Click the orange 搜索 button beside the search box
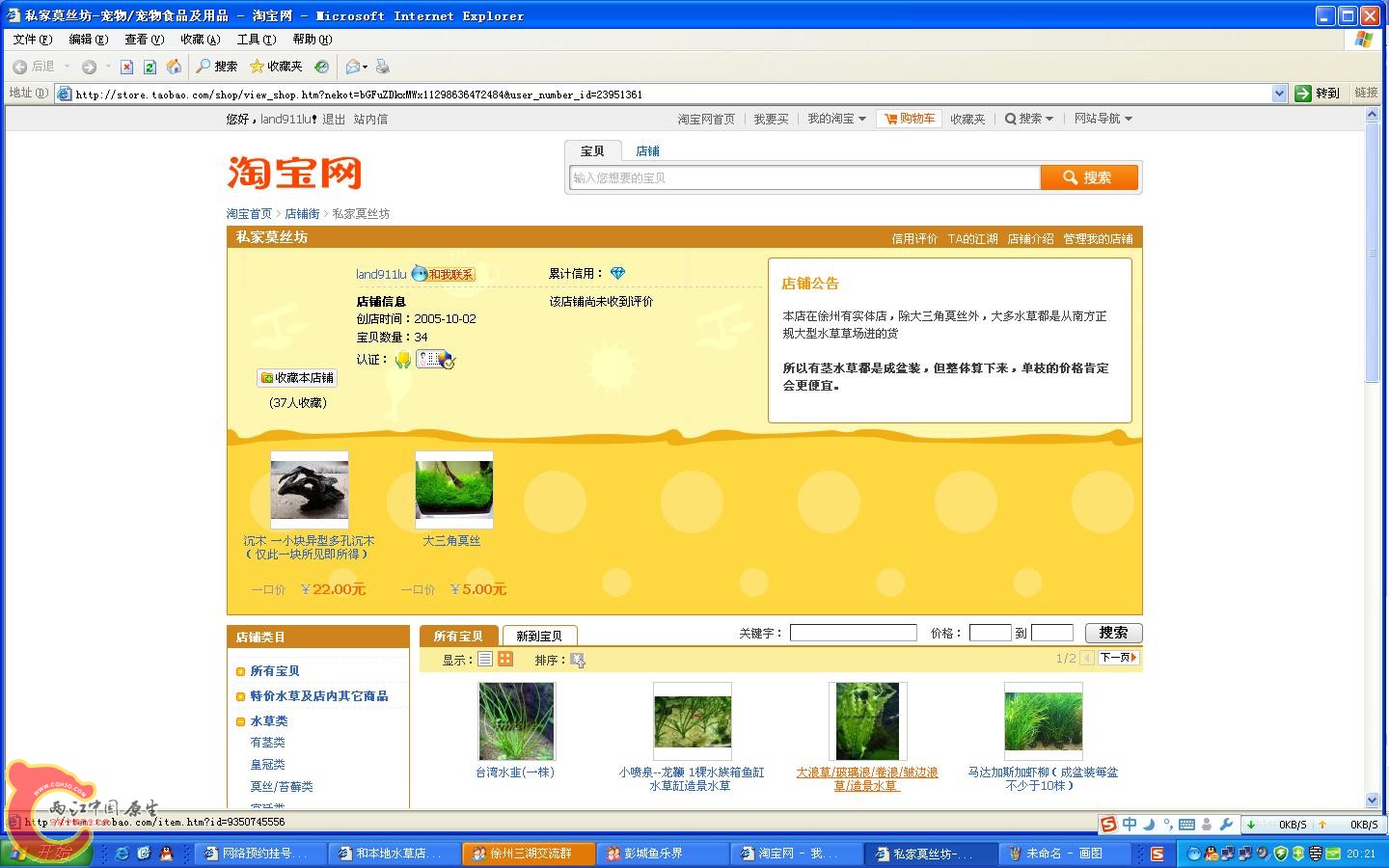 coord(1088,177)
